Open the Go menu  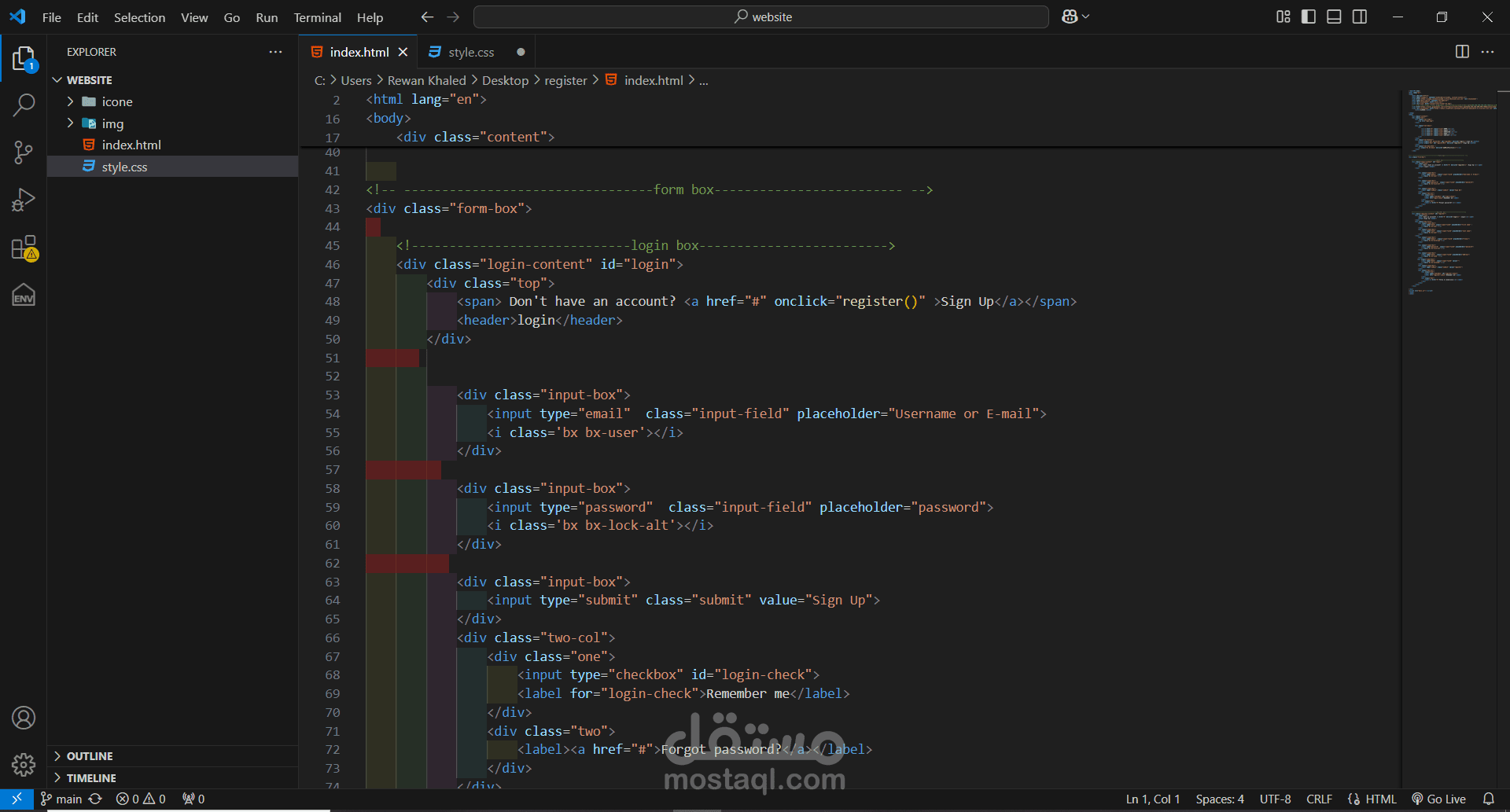[231, 17]
